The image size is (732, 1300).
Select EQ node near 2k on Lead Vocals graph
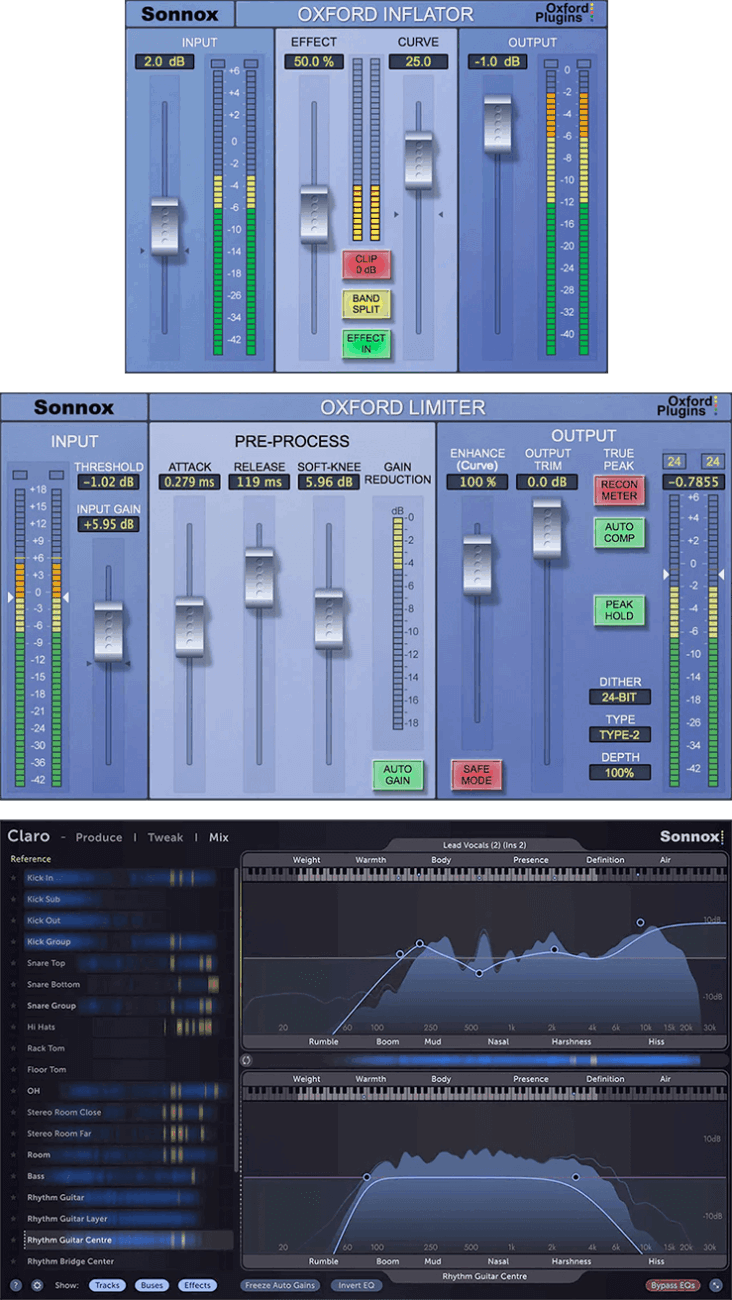554,949
